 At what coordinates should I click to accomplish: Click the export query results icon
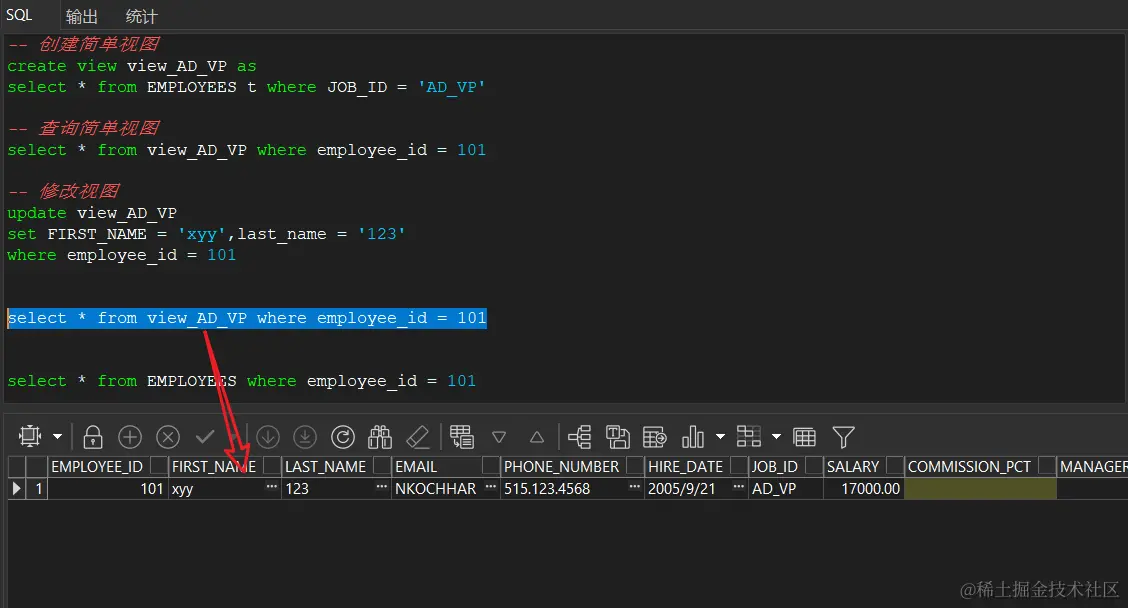click(x=655, y=437)
